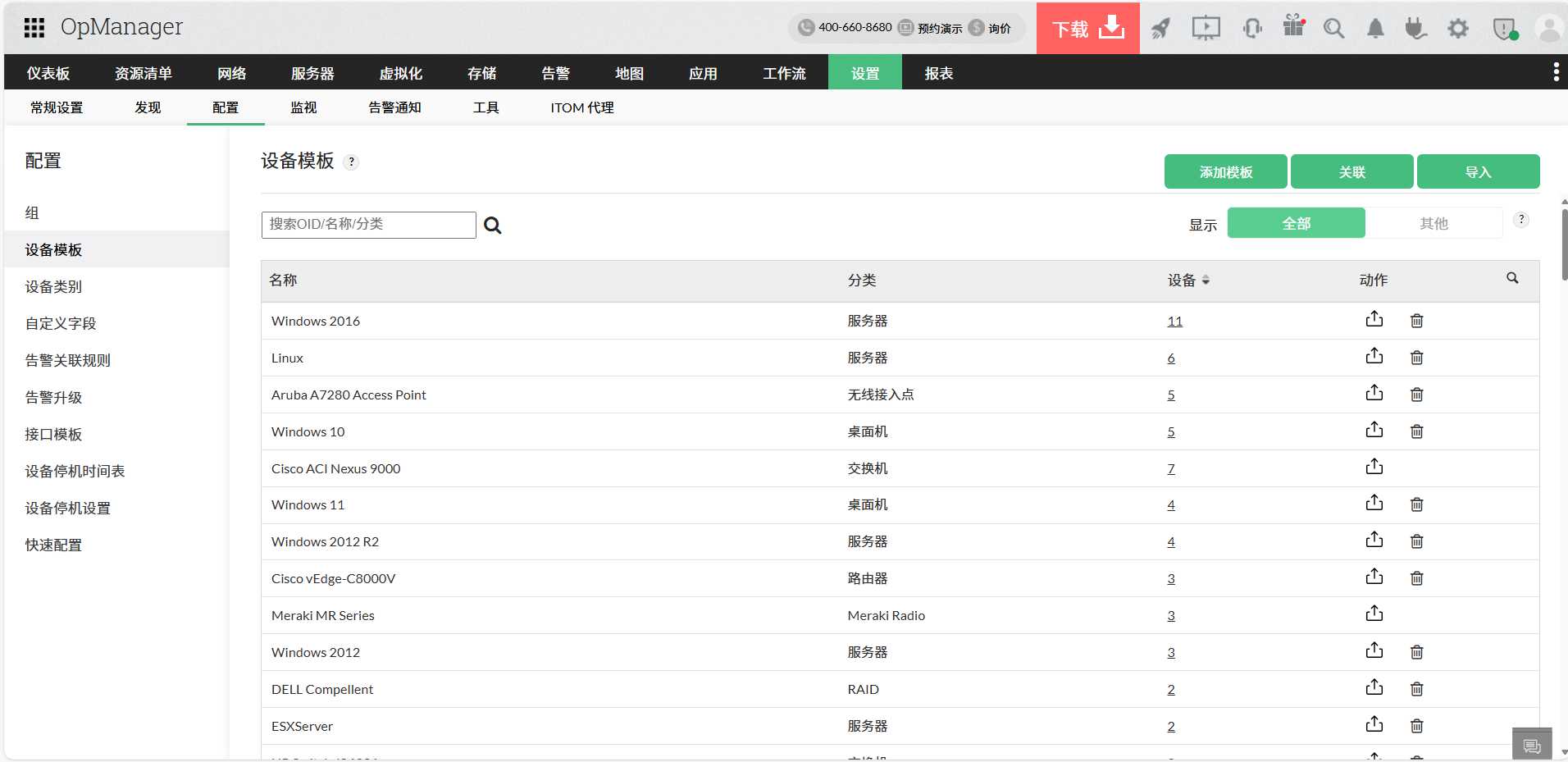Image resolution: width=1568 pixels, height=762 pixels.
Task: Keep 全部 display filter selected
Action: click(1296, 222)
